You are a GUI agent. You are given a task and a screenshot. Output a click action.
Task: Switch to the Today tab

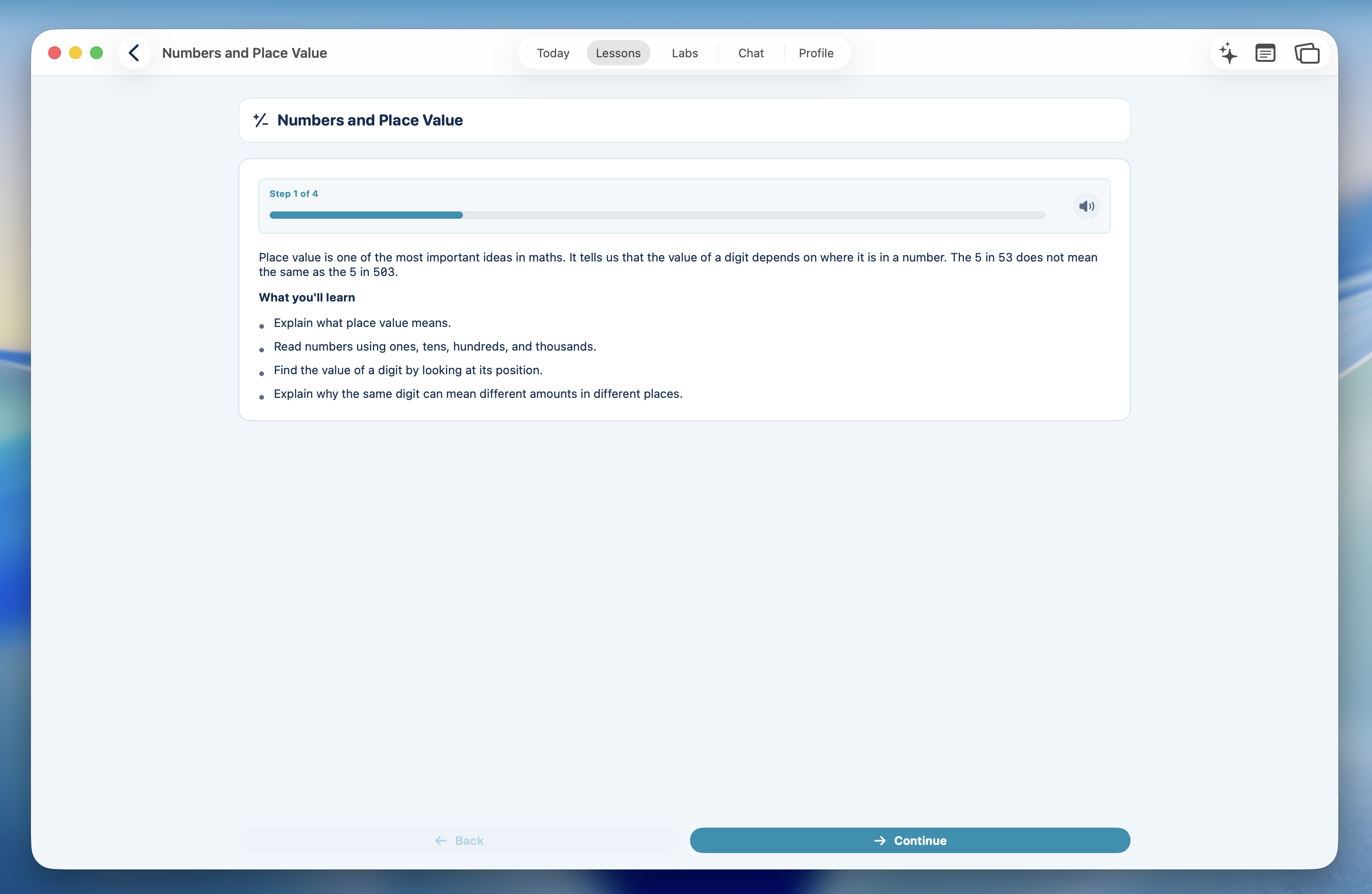tap(553, 53)
